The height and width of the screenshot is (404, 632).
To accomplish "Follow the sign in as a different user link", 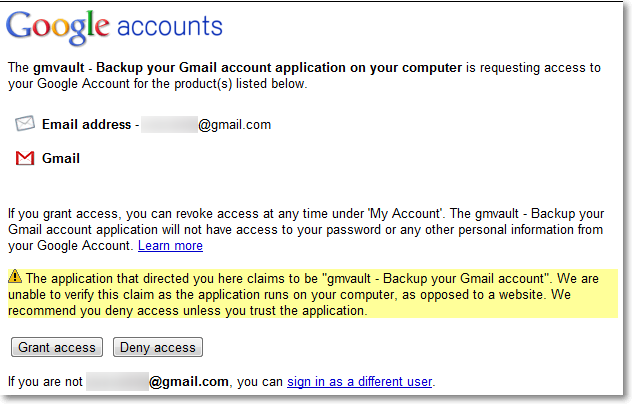I will pos(360,381).
